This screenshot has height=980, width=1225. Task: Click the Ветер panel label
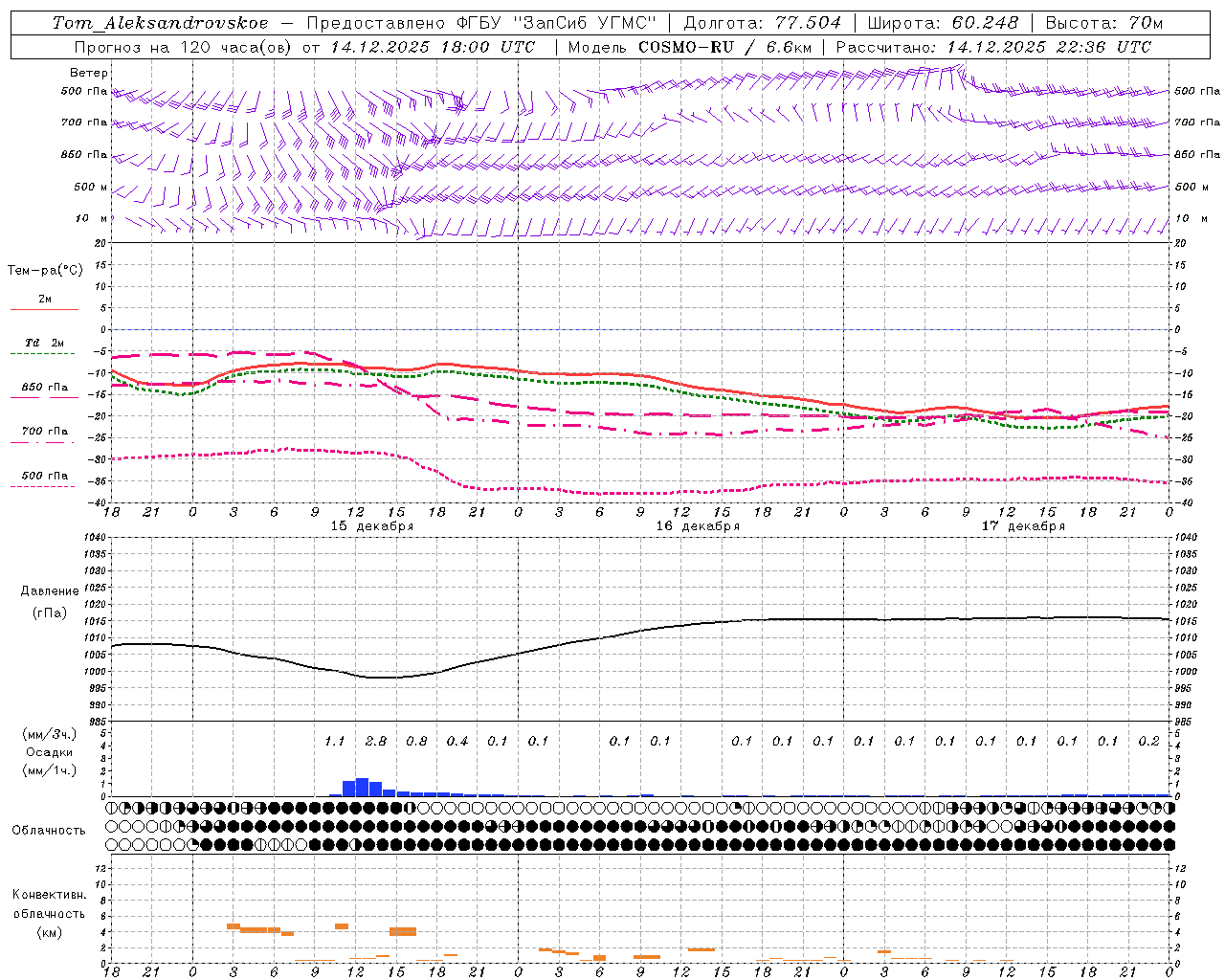coord(89,73)
